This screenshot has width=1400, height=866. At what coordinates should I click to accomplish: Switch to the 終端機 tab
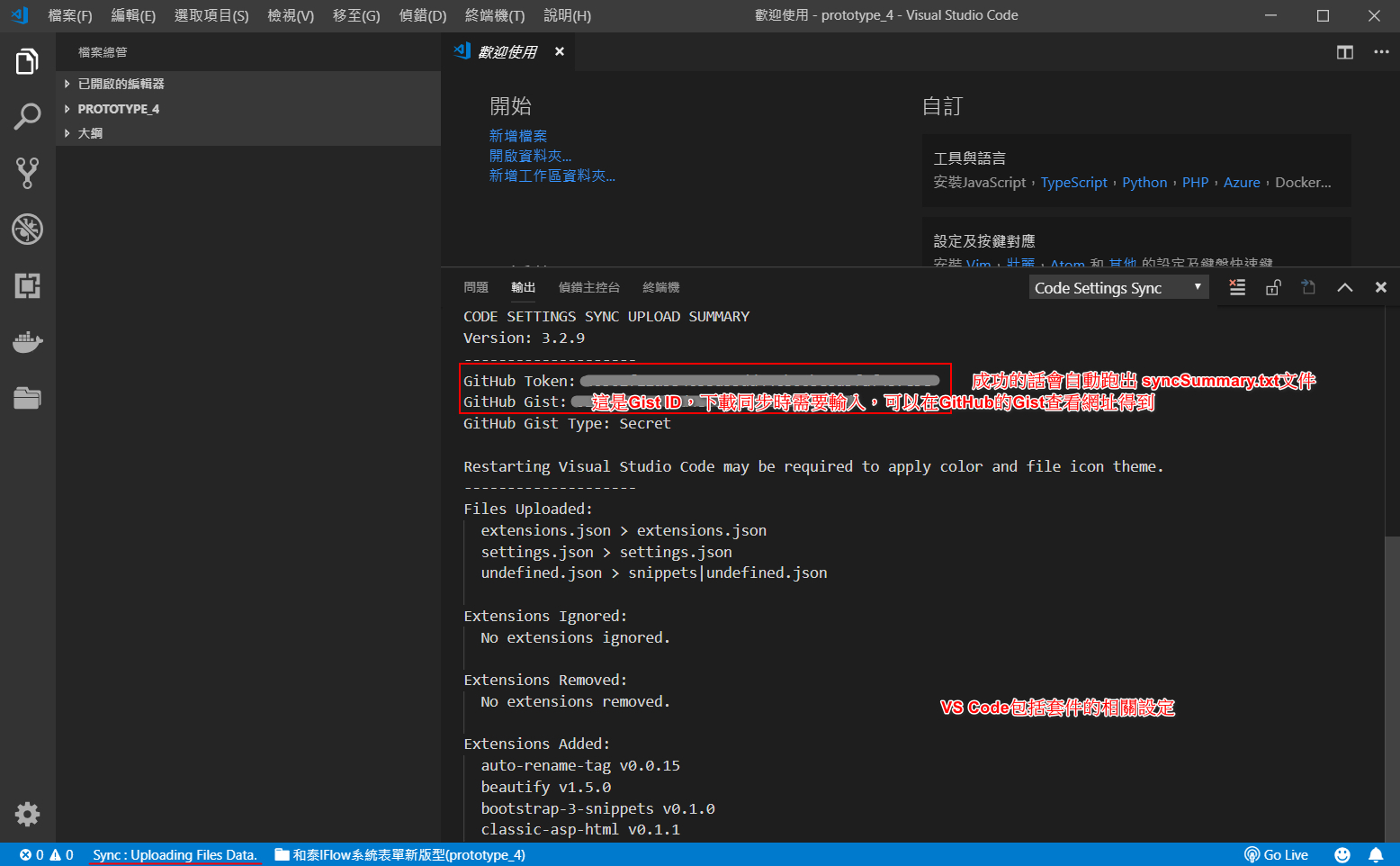[660, 286]
